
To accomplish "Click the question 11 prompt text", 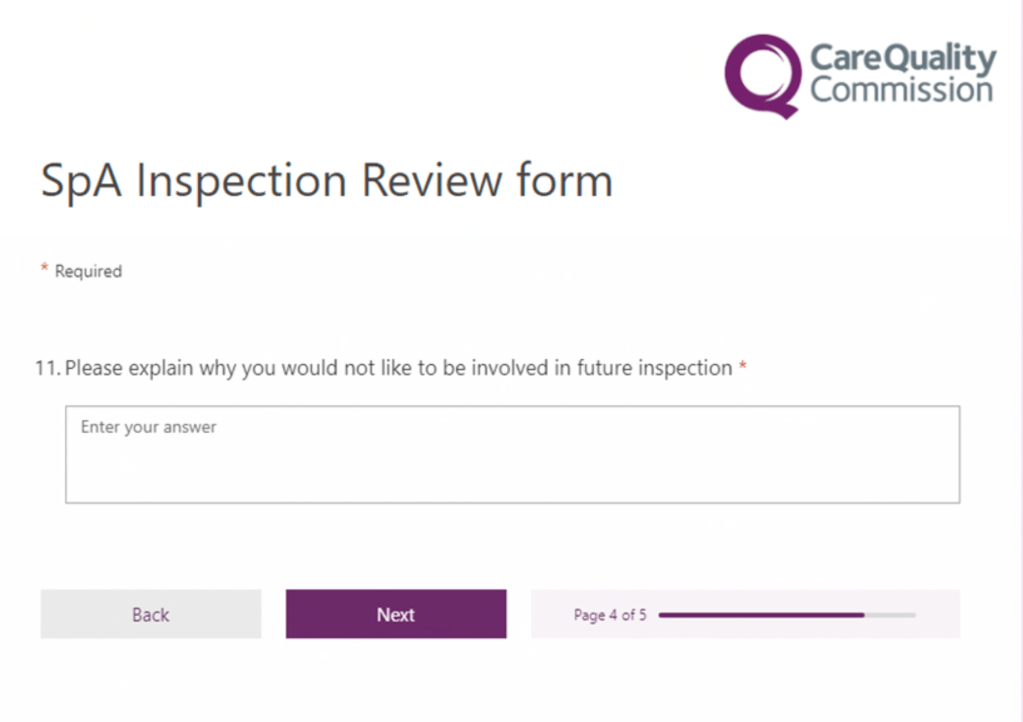I will click(x=398, y=368).
